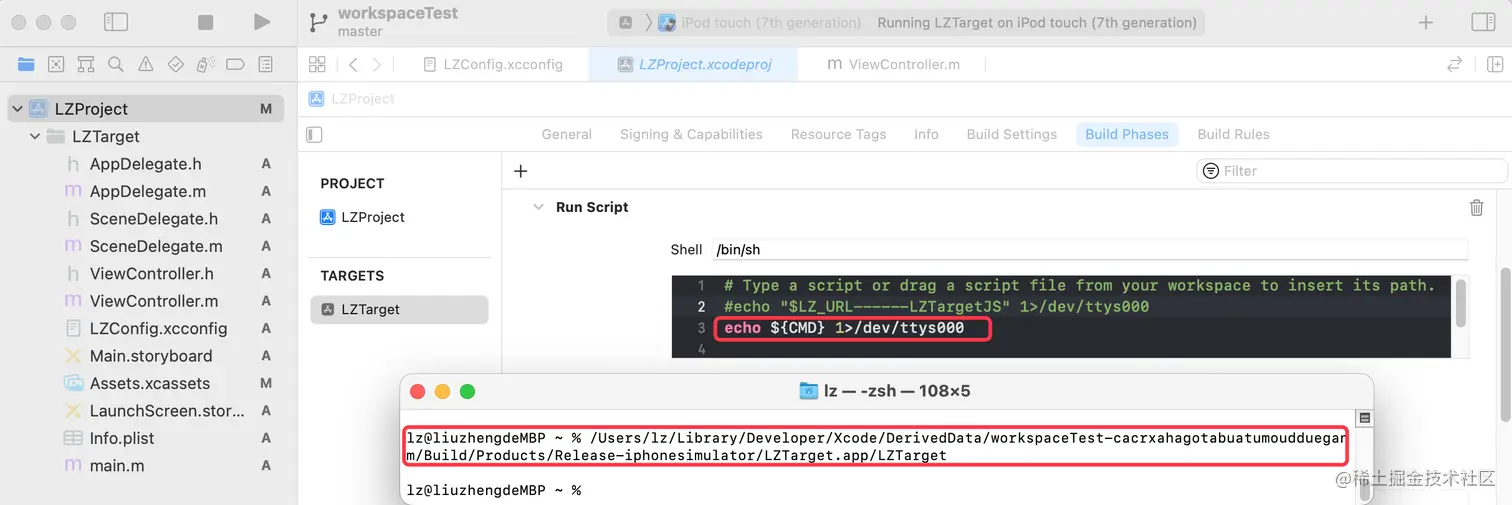Toggle the inspectors panel in toolbar
Screen dimensions: 1512x505
pos(1484,22)
